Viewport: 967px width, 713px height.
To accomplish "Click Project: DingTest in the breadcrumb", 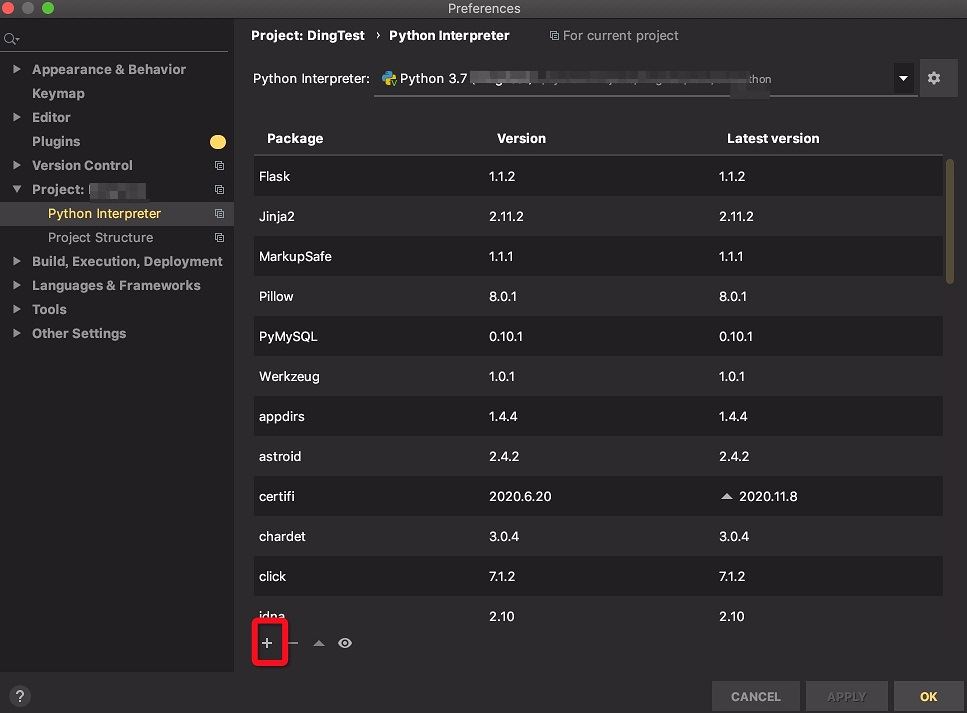I will (307, 35).
